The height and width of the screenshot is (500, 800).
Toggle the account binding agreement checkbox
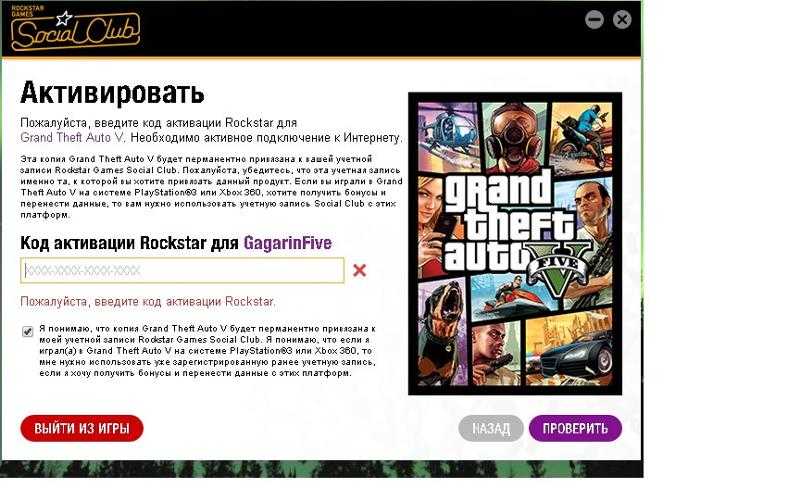(28, 332)
